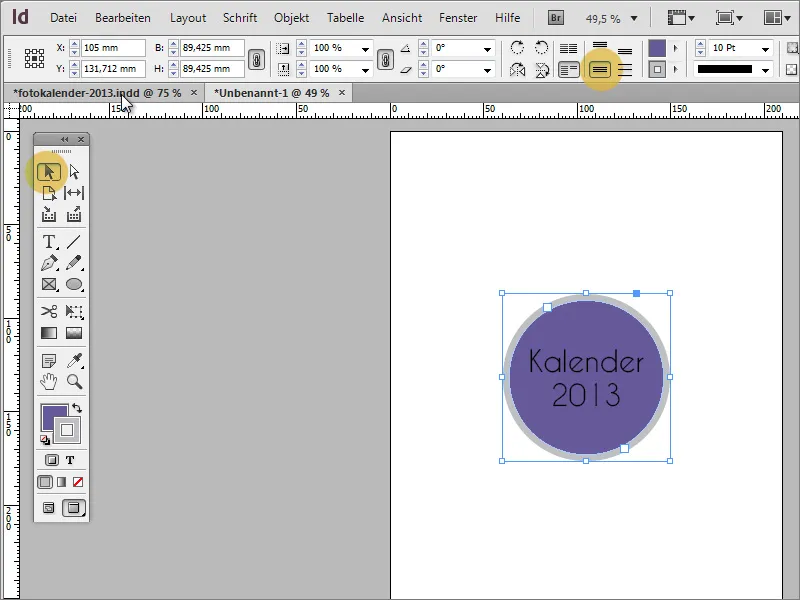The height and width of the screenshot is (600, 800).
Task: Select the Hand tool
Action: pyautogui.click(x=49, y=382)
